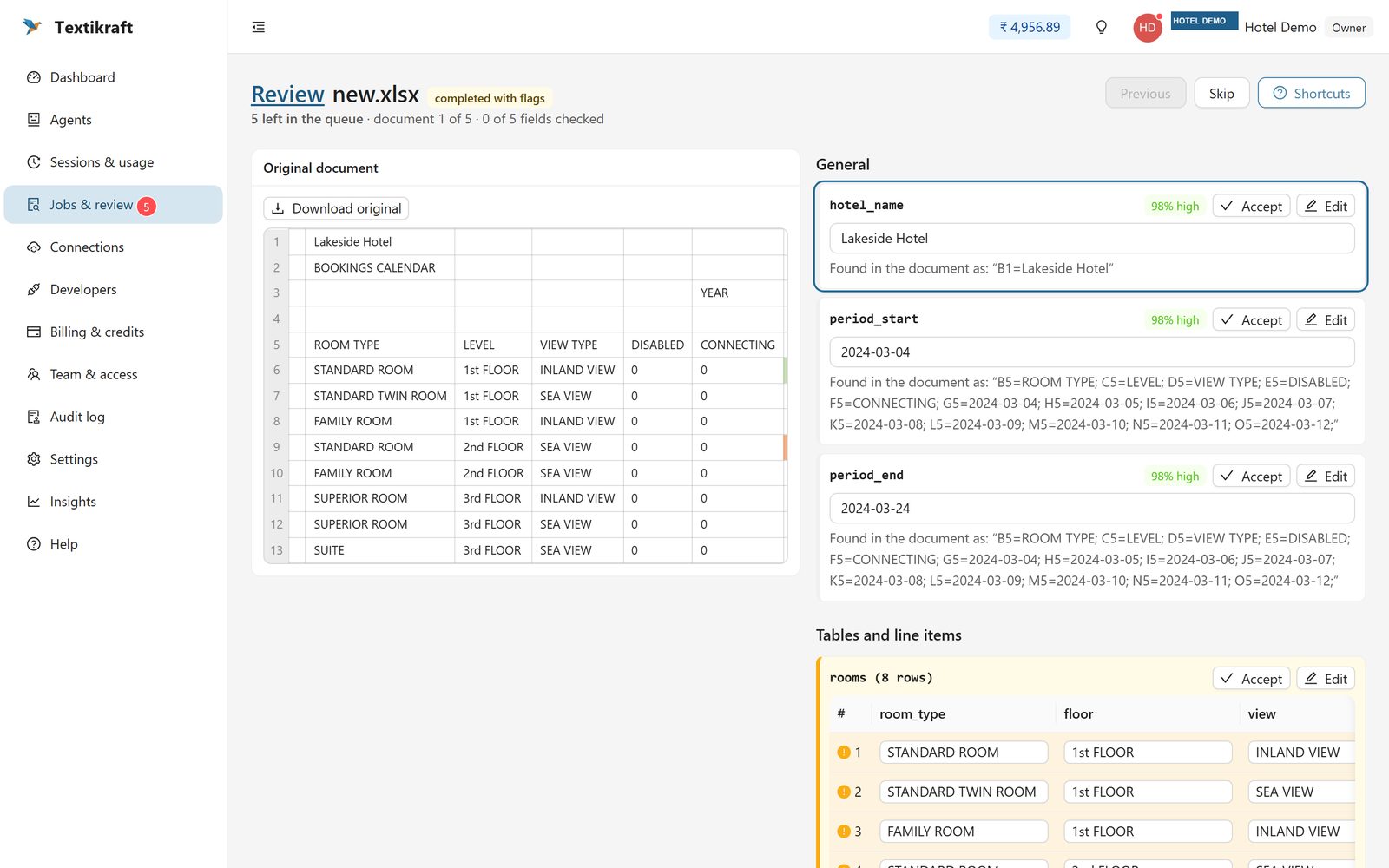Click the warning icon on rooms row 2
The image size is (1389, 868).
[843, 792]
